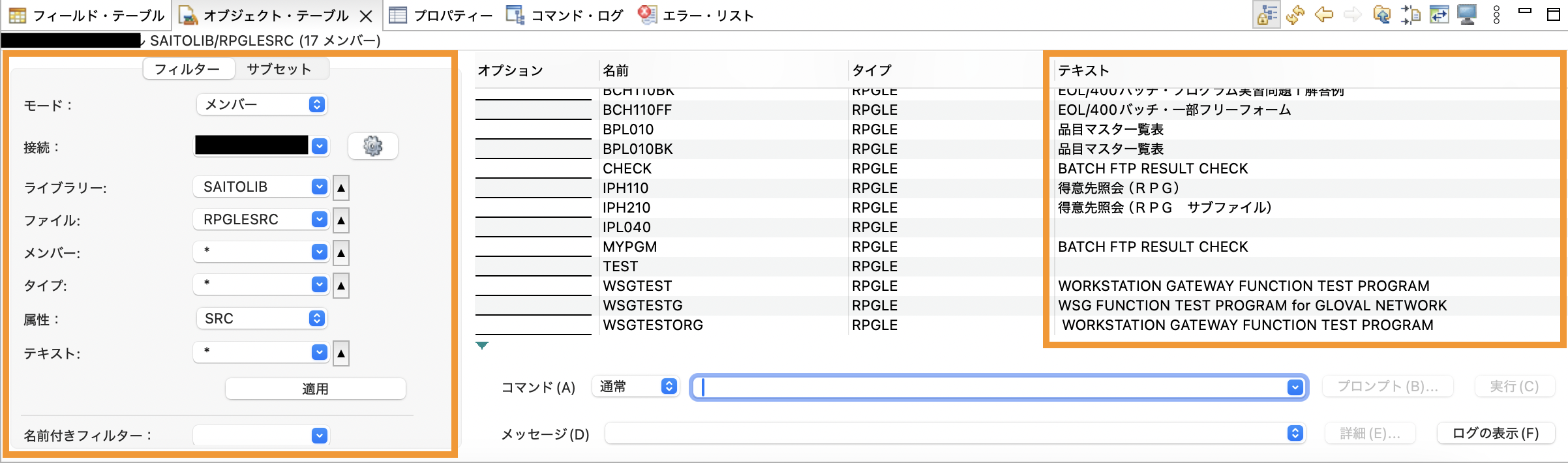
Task: Click the teal down triangle below table
Action: click(x=482, y=345)
